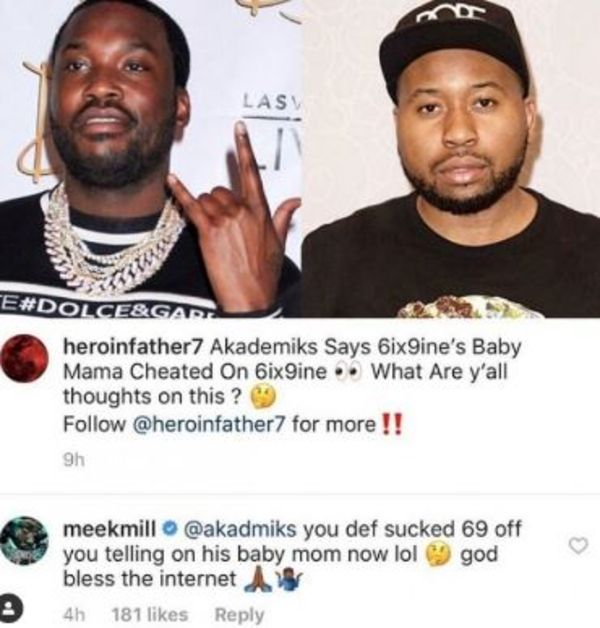Open the left photo of man wearing chains
The height and width of the screenshot is (628, 600).
click(150, 158)
